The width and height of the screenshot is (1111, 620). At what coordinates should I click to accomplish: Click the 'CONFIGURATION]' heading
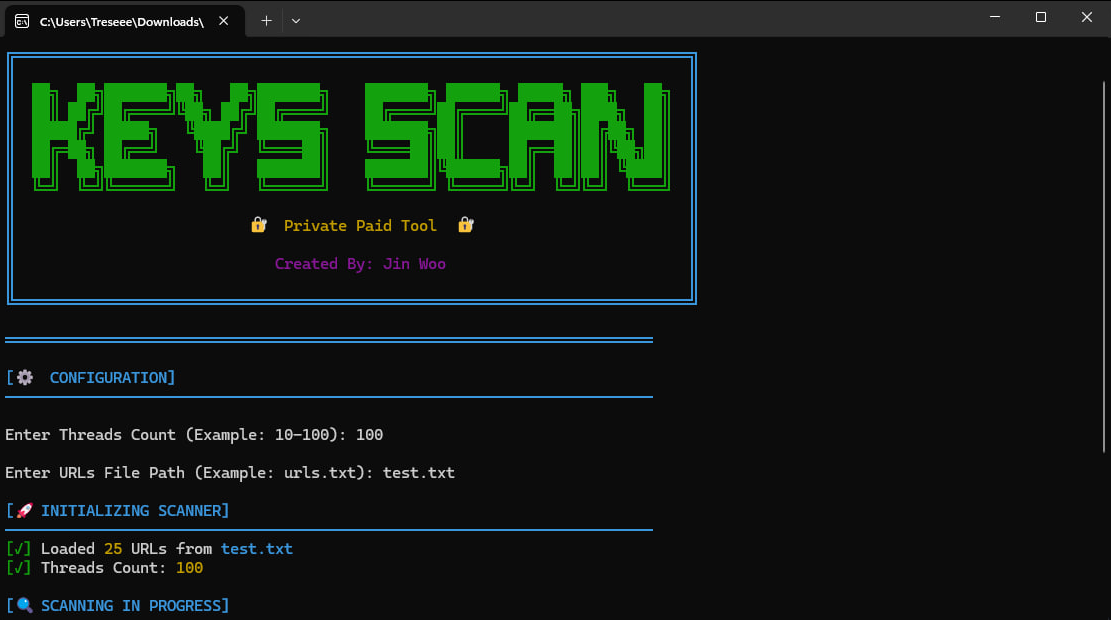pos(112,378)
